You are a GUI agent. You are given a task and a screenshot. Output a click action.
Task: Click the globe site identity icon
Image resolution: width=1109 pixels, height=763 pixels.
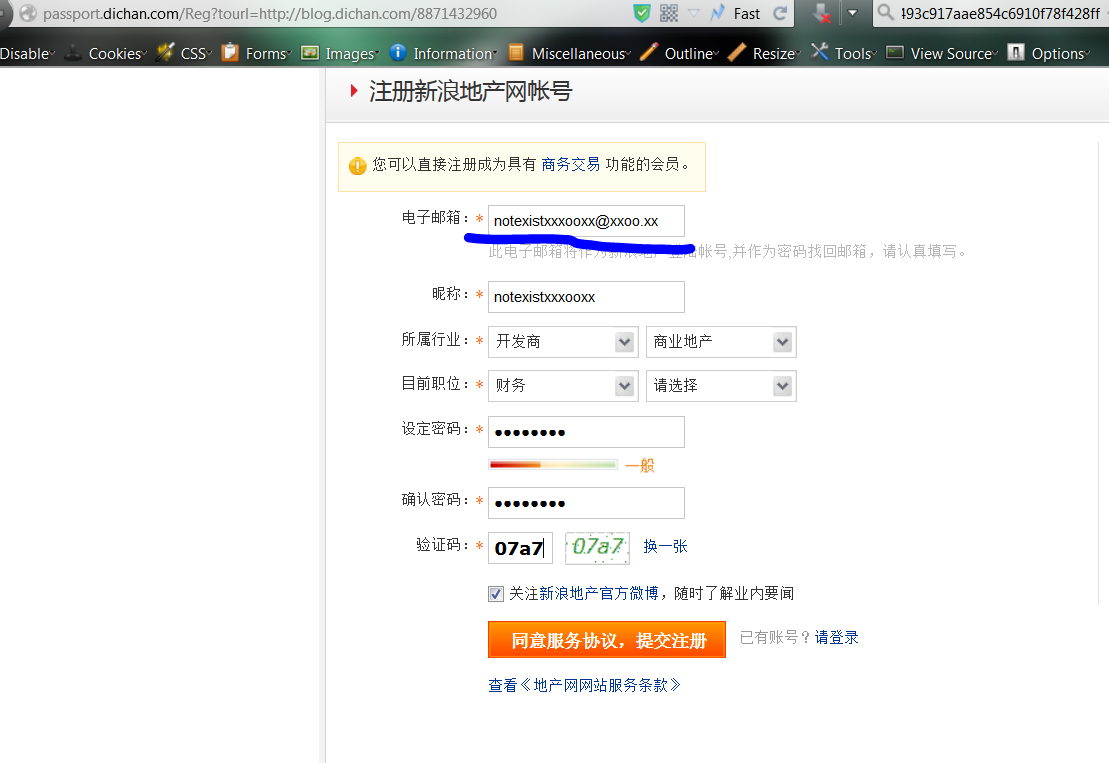(28, 13)
